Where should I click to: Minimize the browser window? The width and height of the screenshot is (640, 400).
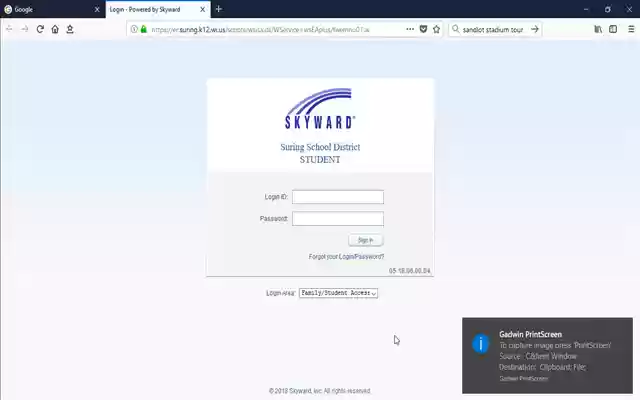pos(586,9)
